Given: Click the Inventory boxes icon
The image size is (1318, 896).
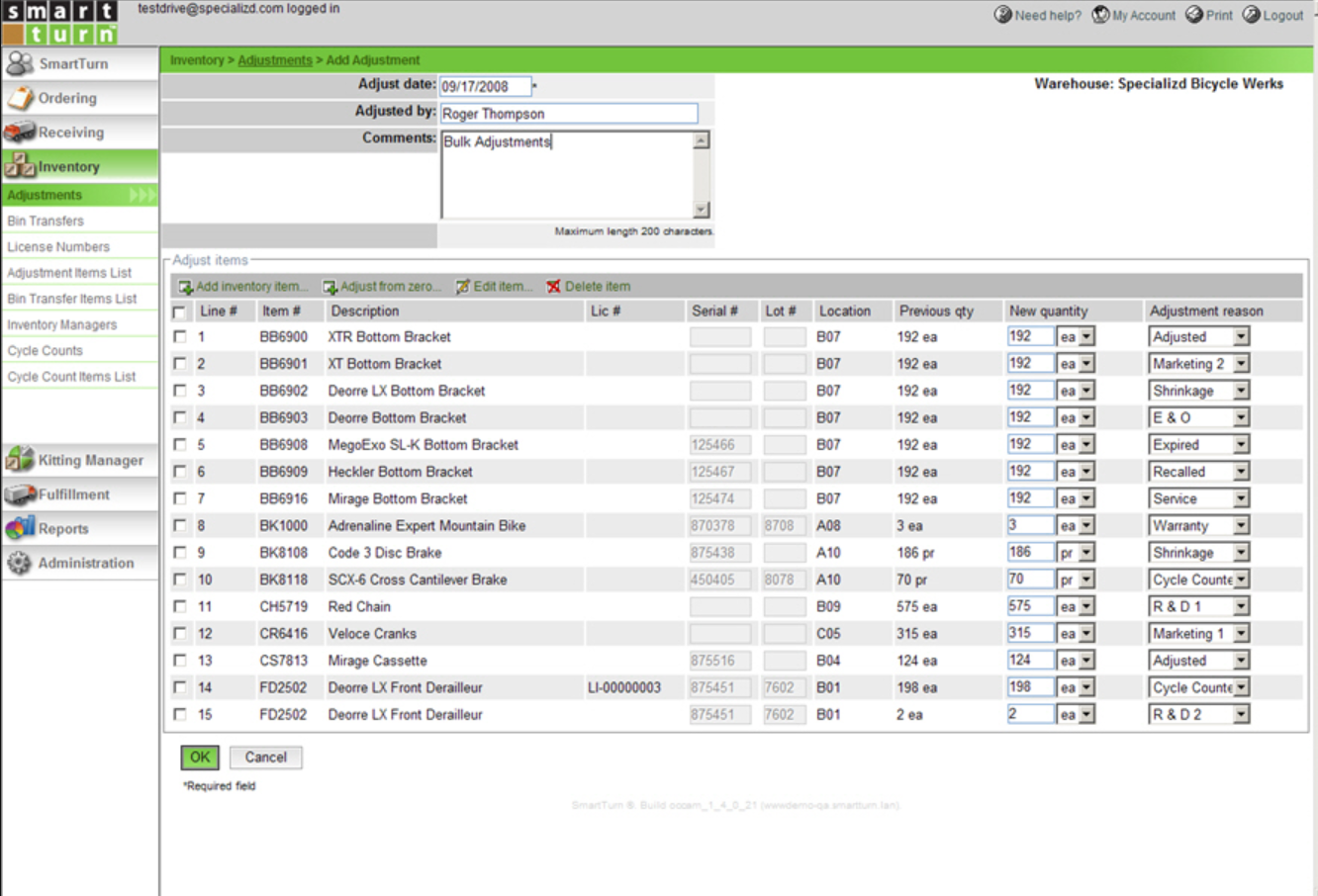Looking at the screenshot, I should point(20,165).
